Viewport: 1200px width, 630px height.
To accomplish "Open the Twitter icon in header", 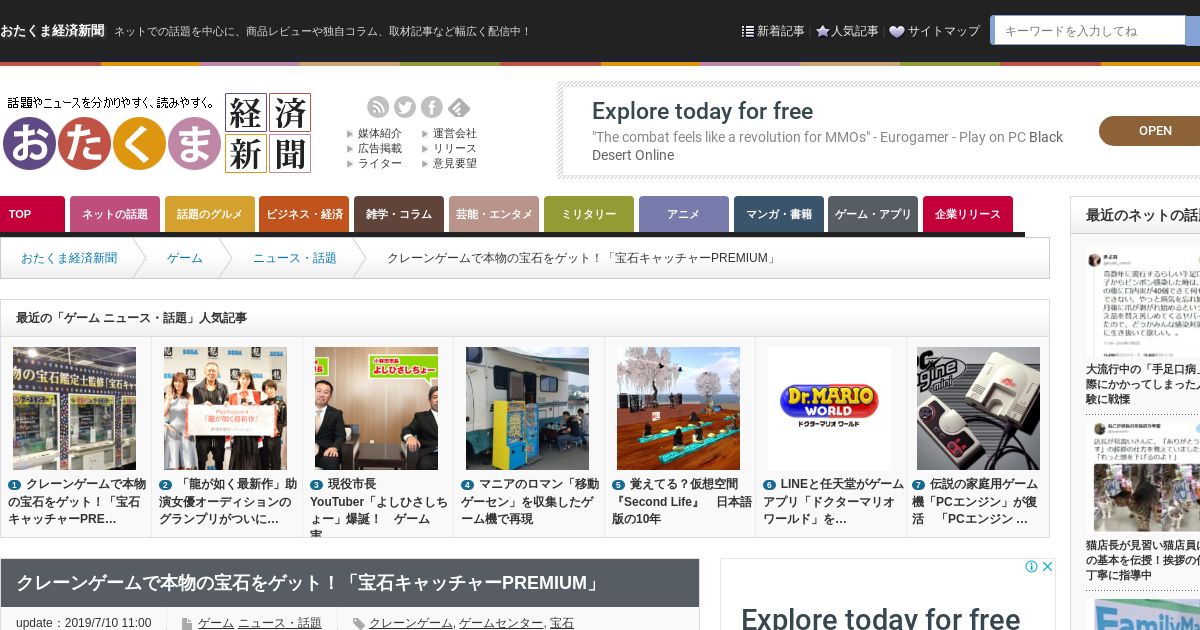I will 405,107.
